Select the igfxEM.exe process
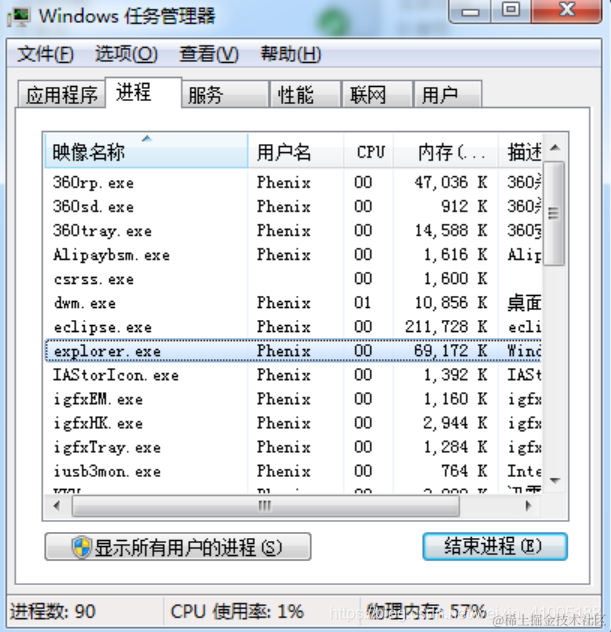611x632 pixels. [x=293, y=399]
